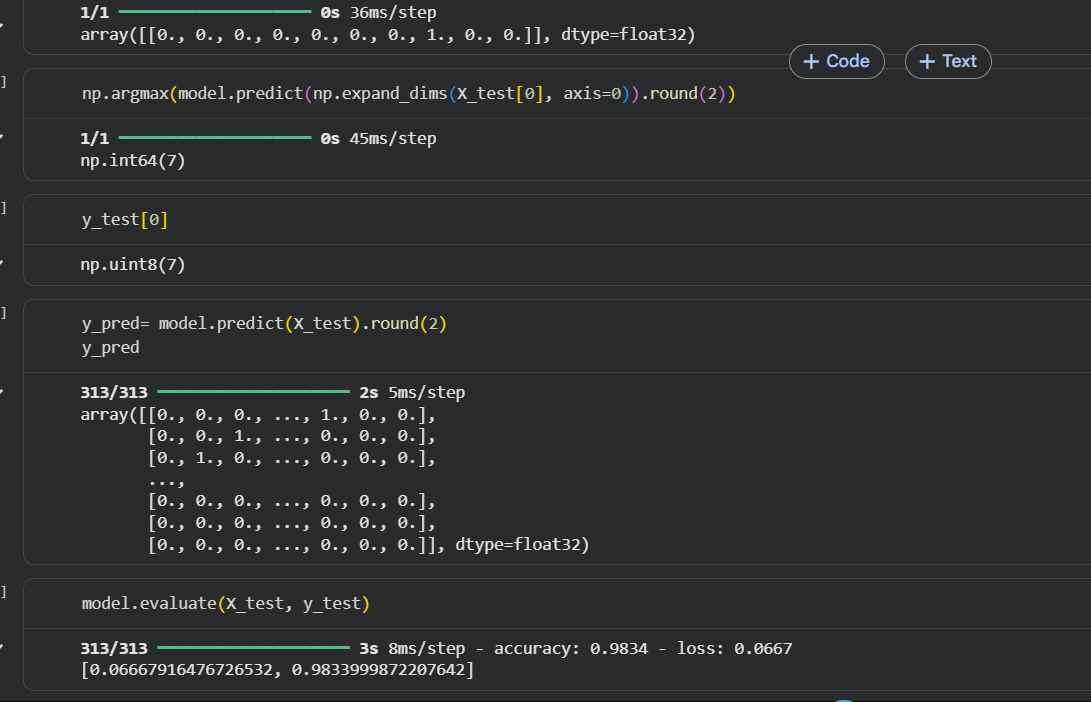Select the 0s 45ms/step timing text
Screen dimensions: 1091x702
[379, 138]
